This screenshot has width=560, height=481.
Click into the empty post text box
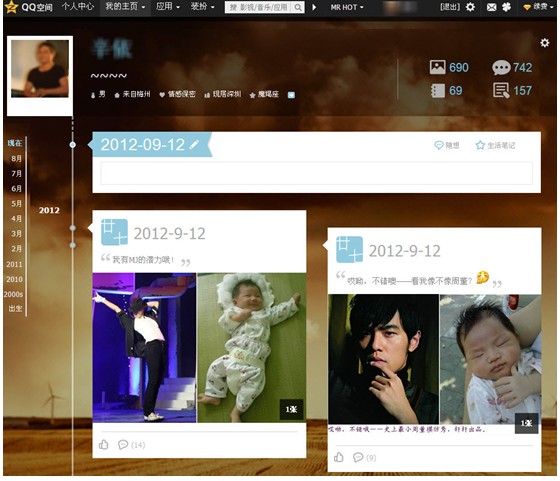316,173
